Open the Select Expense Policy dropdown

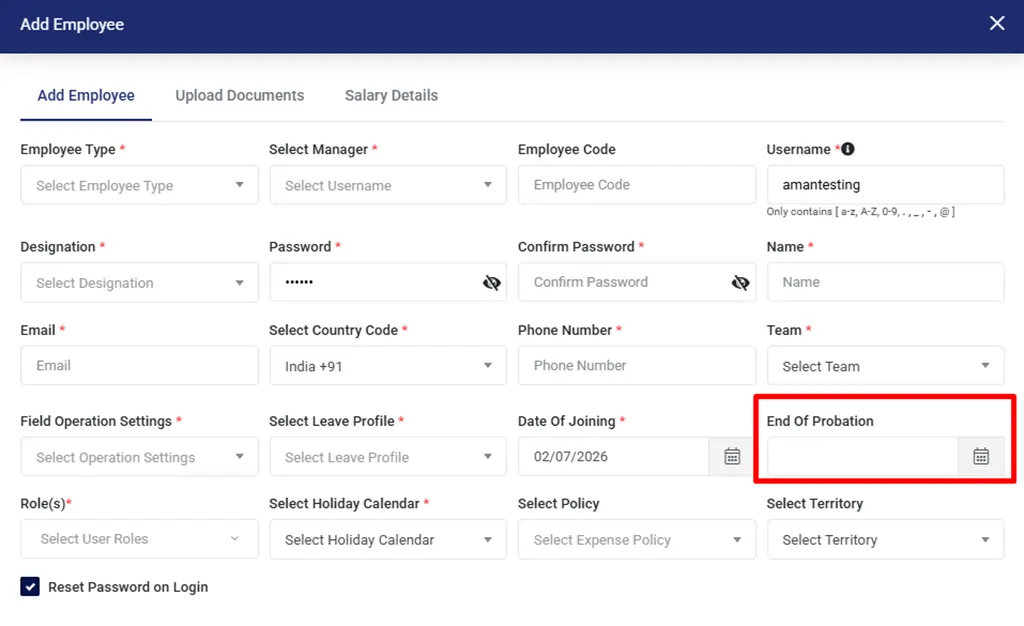tap(637, 539)
